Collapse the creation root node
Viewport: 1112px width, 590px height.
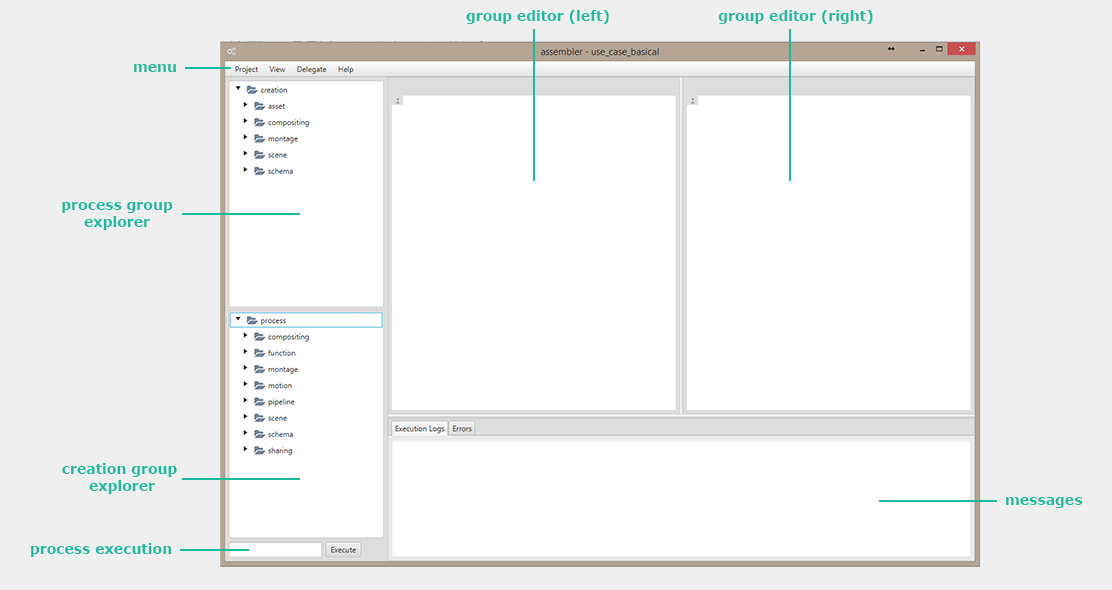tap(238, 89)
